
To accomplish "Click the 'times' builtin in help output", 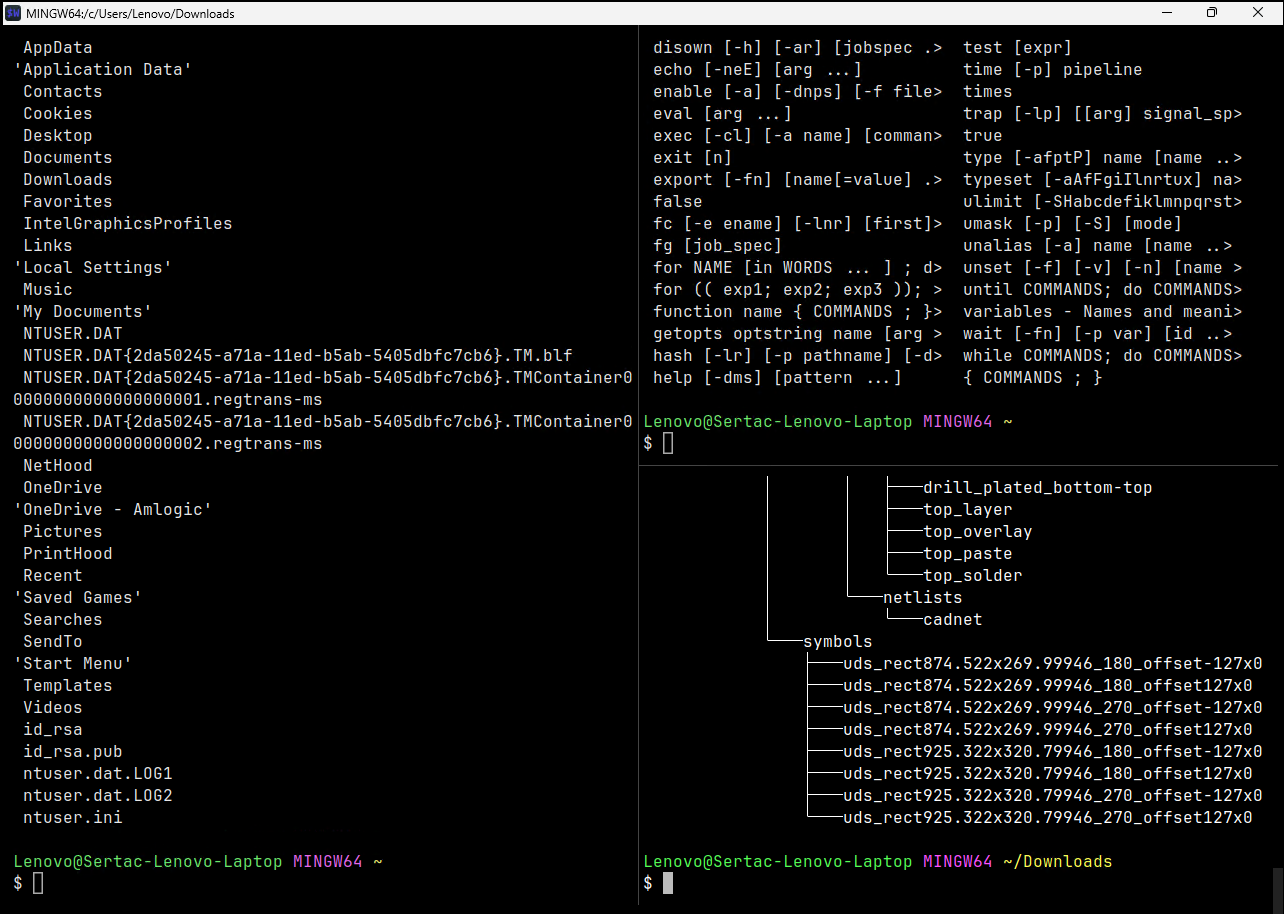I will click(x=988, y=92).
